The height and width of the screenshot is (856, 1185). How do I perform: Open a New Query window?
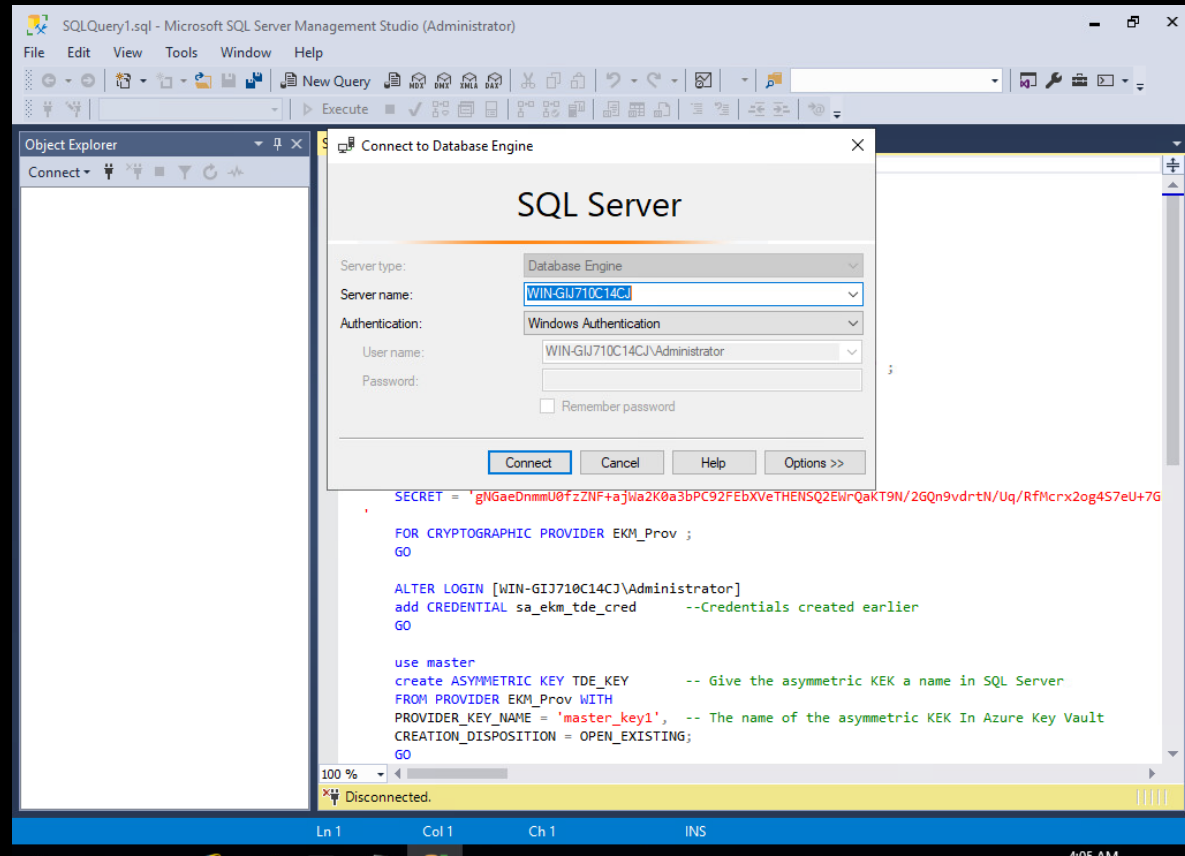[x=325, y=81]
